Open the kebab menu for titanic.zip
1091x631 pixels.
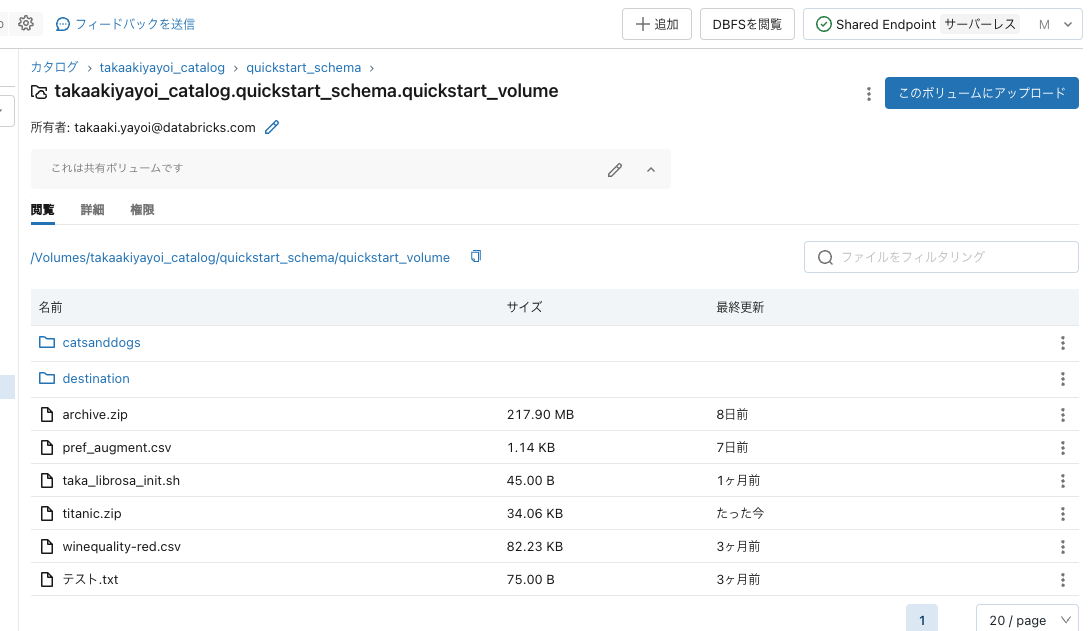[1063, 513]
